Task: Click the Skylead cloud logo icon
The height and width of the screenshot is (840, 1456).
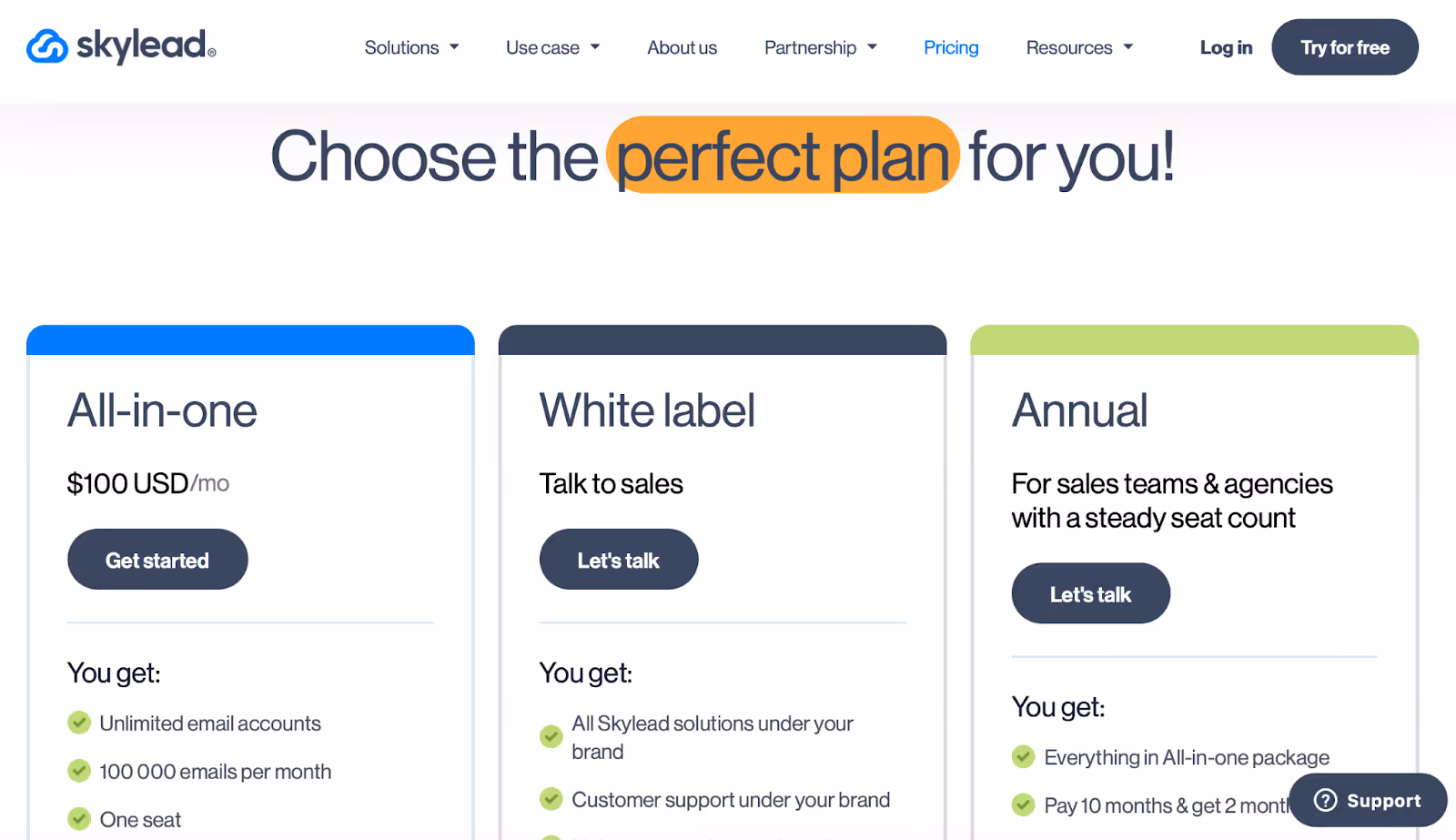Action: pyautogui.click(x=46, y=46)
